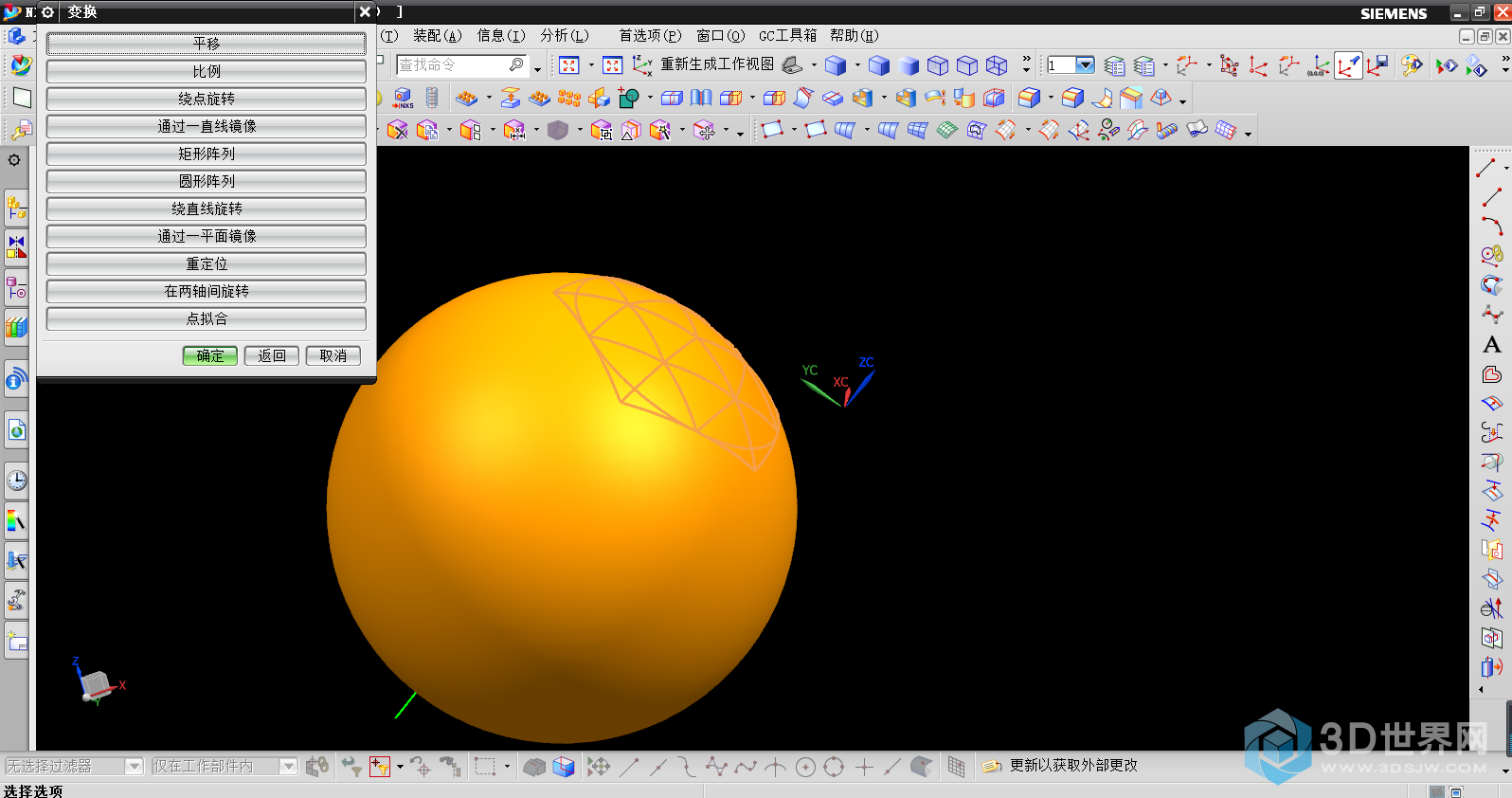The width and height of the screenshot is (1512, 798).
Task: Open dropdown beside rectangle selection icon
Action: pyautogui.click(x=507, y=766)
